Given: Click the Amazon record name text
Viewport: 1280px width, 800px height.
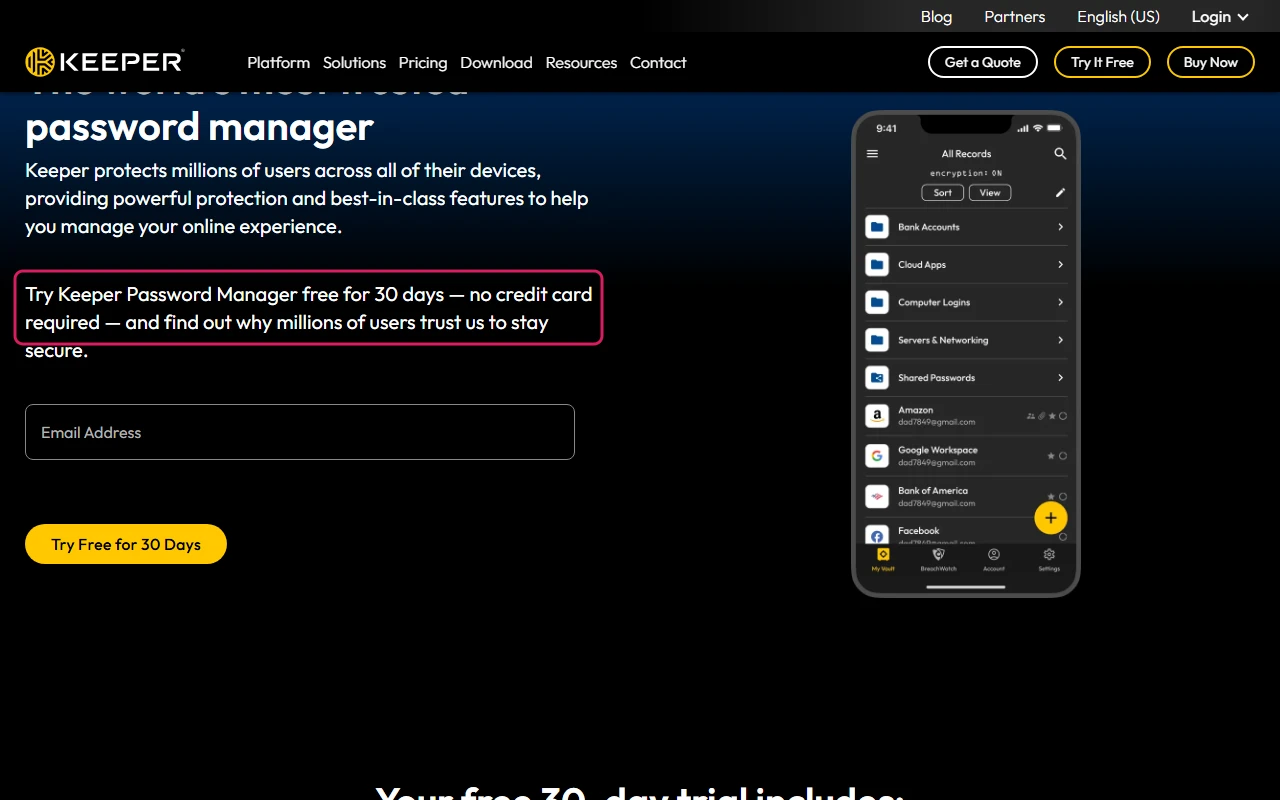Looking at the screenshot, I should click(915, 410).
